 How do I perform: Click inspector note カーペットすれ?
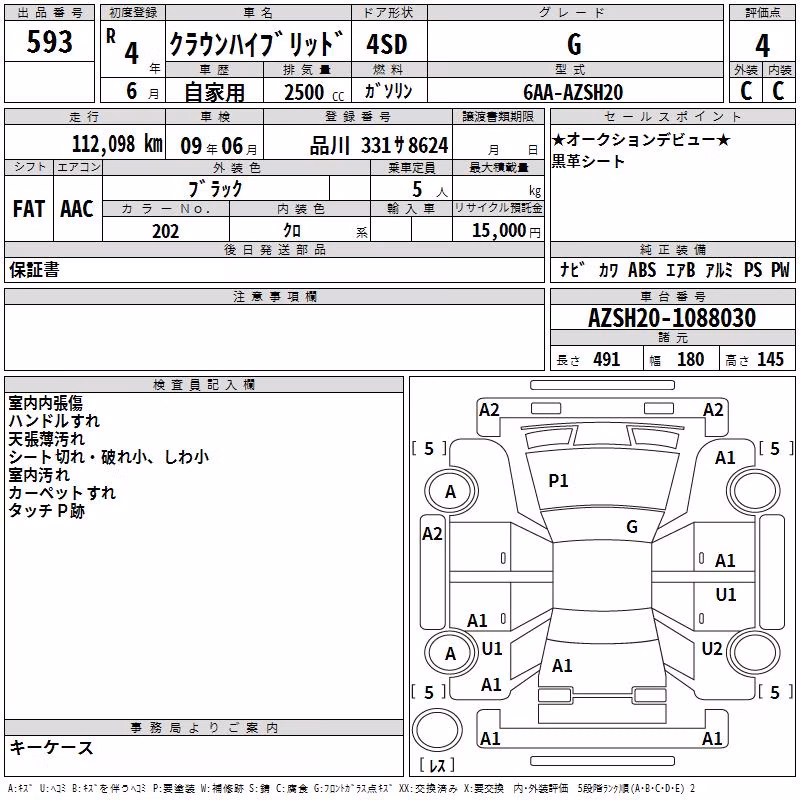tap(62, 493)
